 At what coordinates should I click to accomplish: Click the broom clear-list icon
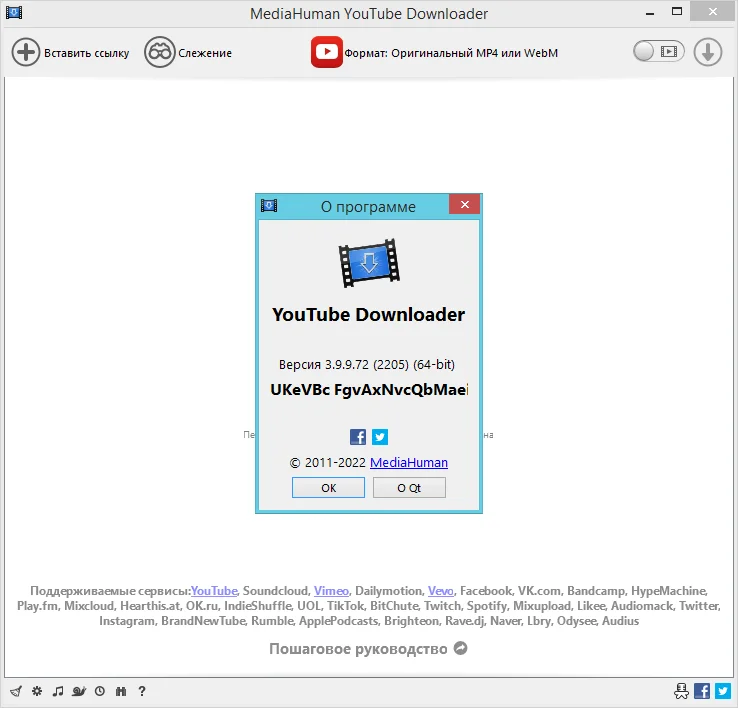point(16,691)
